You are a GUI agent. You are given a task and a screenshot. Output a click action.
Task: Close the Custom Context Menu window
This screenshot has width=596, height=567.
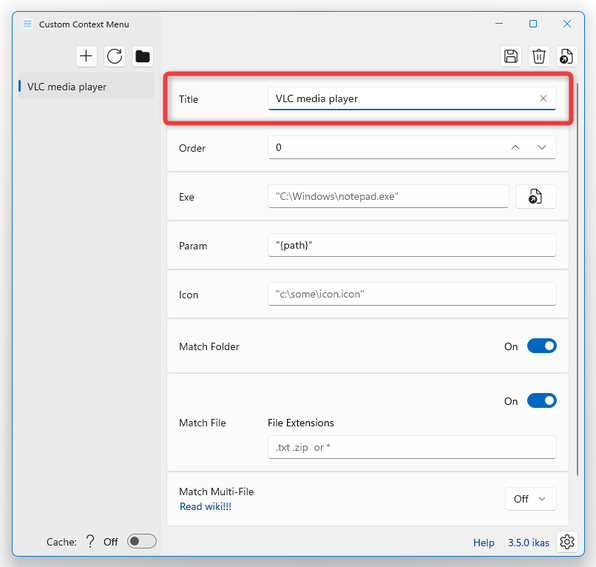(x=567, y=24)
